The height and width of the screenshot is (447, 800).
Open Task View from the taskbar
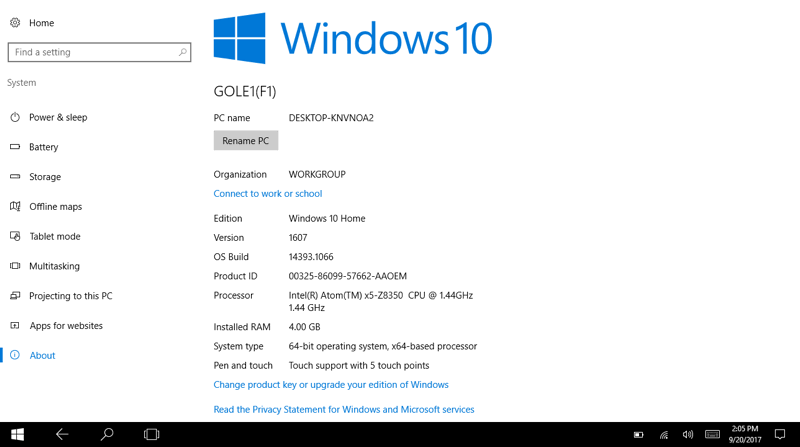(x=152, y=435)
